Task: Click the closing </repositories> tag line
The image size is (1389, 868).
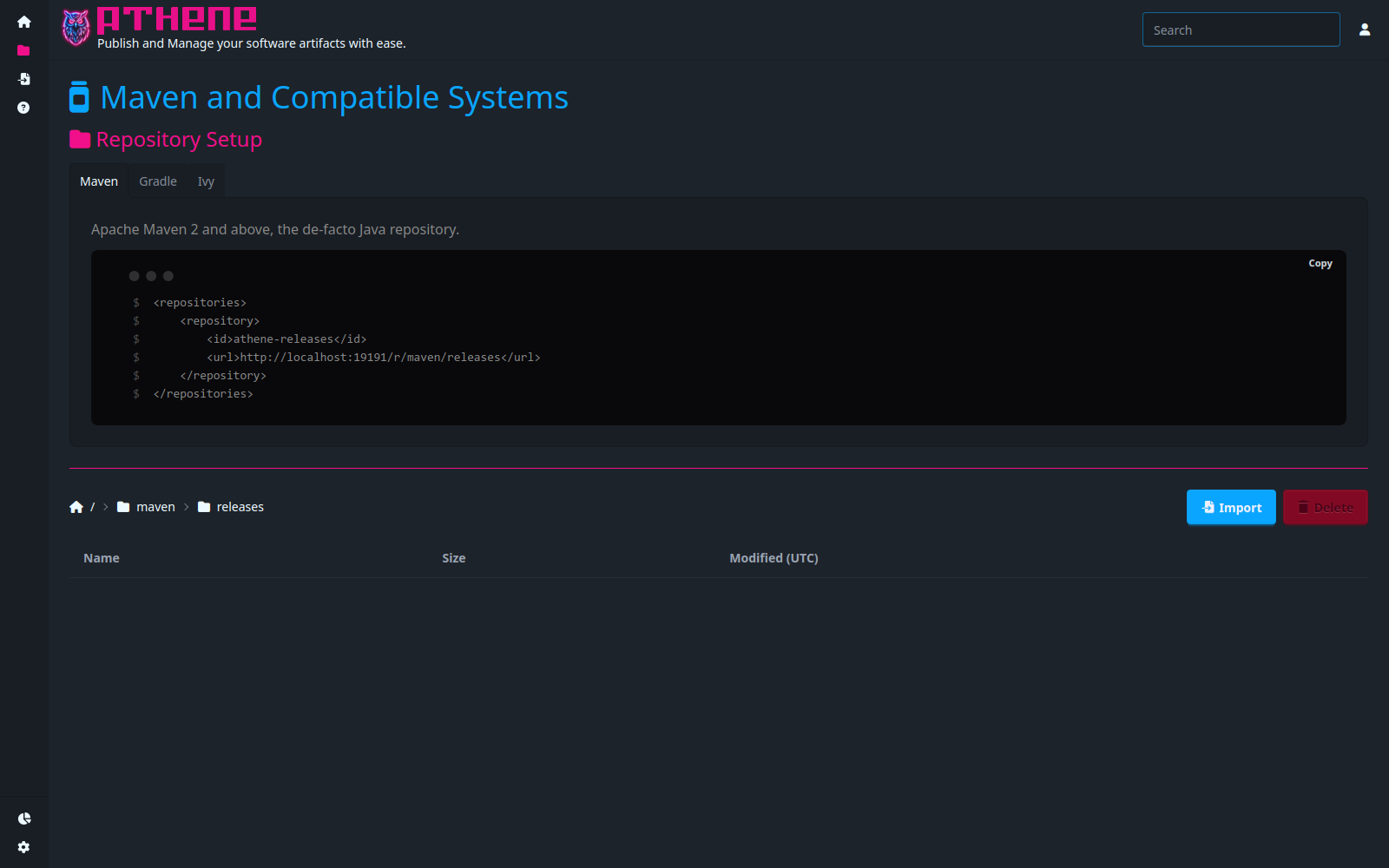Action: (203, 394)
